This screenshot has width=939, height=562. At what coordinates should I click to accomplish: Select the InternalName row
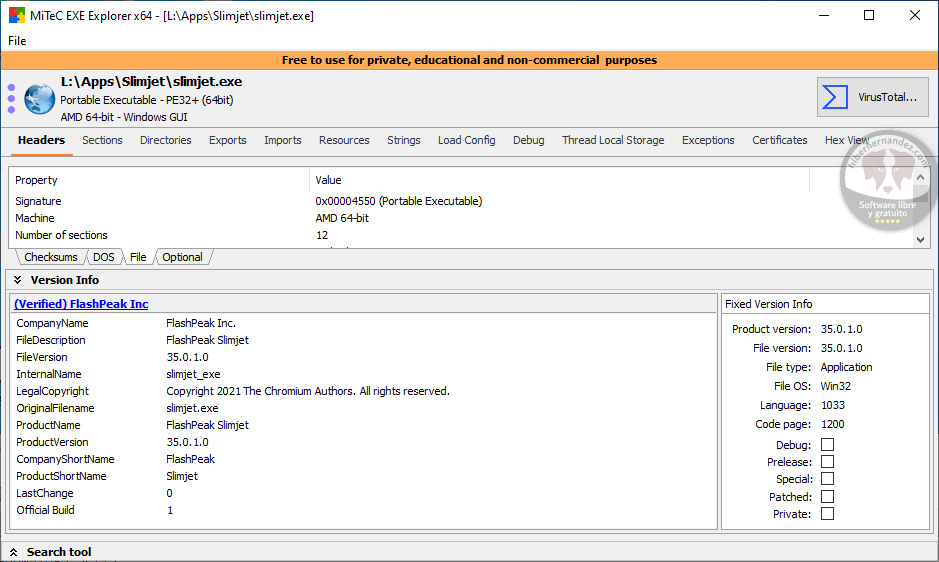coord(364,374)
